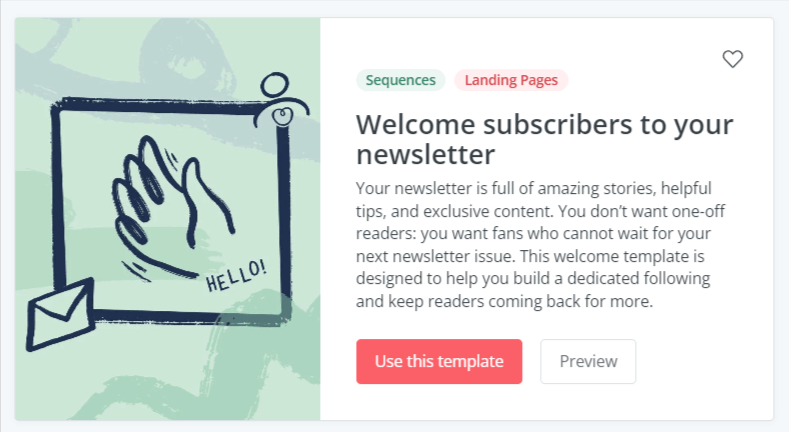789x432 pixels.
Task: Open the template Preview
Action: coord(588,361)
